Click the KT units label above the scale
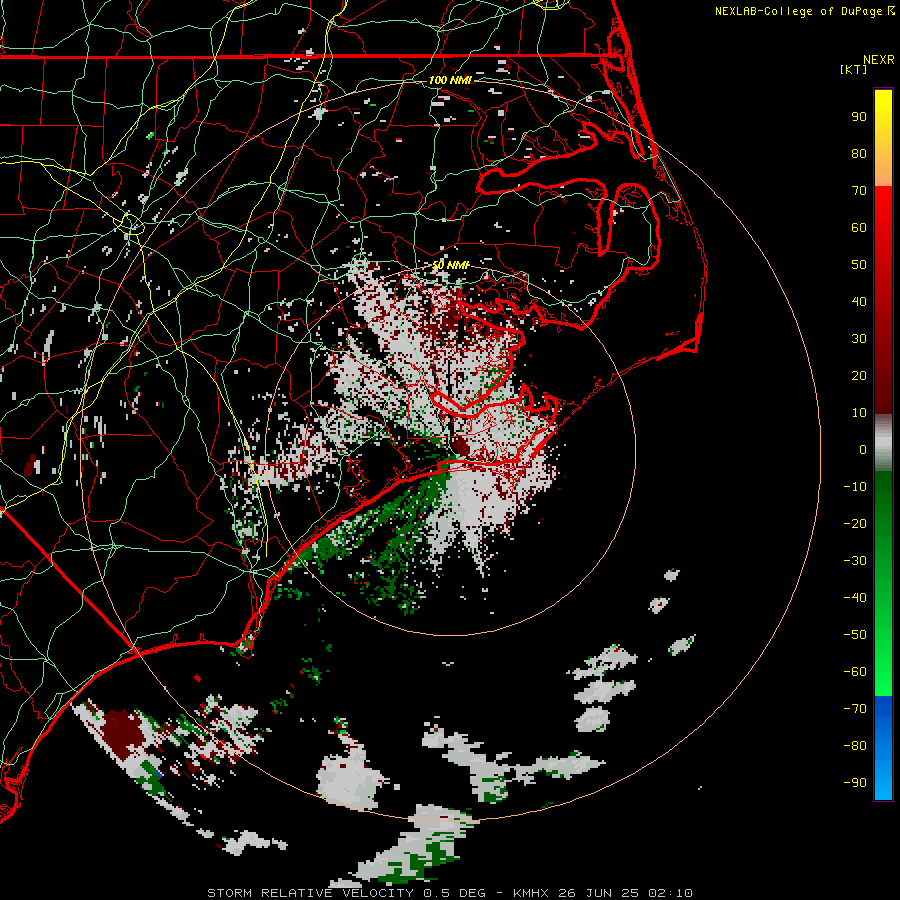This screenshot has height=900, width=900. click(x=854, y=69)
